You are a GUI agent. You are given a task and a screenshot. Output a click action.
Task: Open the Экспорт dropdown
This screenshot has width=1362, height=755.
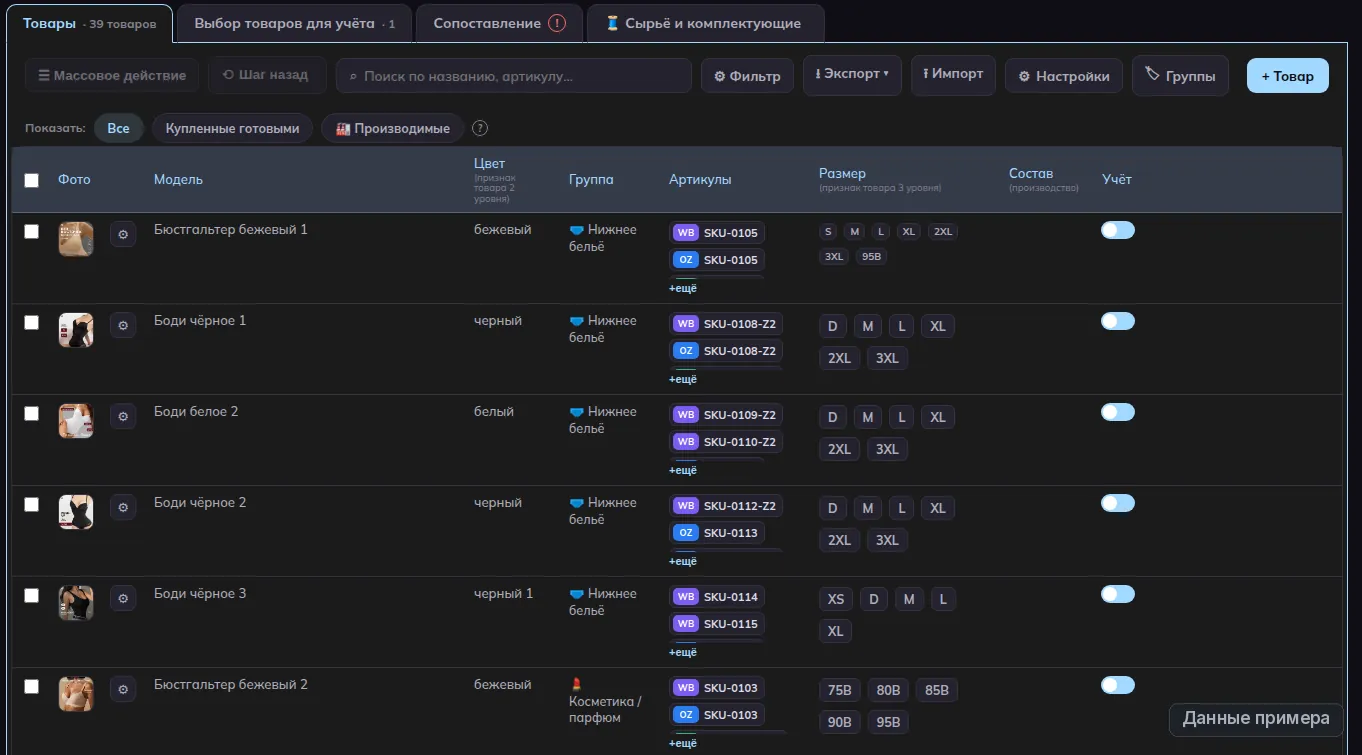pos(852,75)
